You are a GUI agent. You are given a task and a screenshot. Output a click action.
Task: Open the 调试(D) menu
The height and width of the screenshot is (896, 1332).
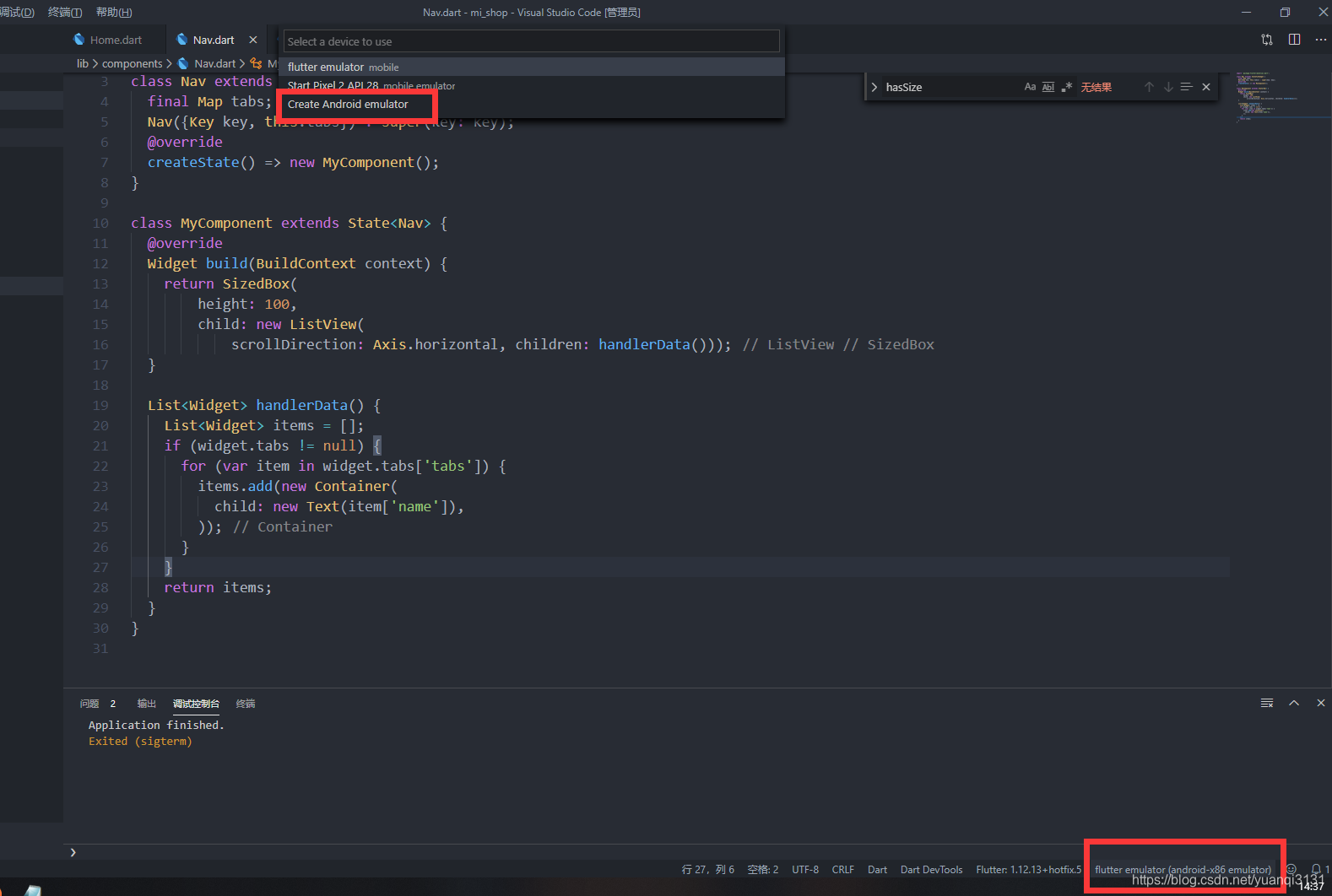17,12
